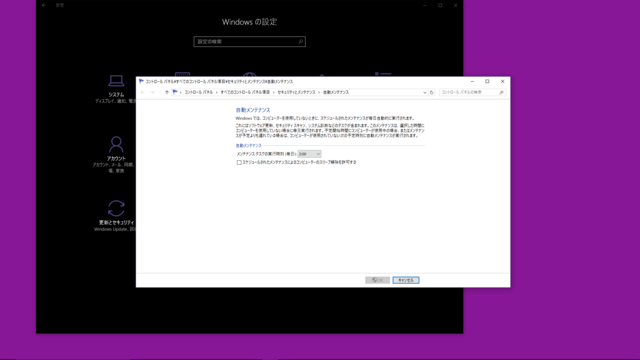Click the flag icon in the address bar
This screenshot has height=360, width=640.
[175, 92]
